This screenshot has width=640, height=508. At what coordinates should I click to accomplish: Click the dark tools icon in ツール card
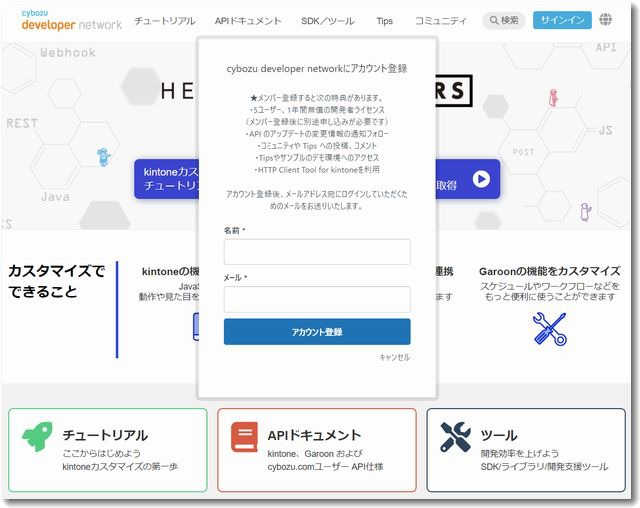456,437
